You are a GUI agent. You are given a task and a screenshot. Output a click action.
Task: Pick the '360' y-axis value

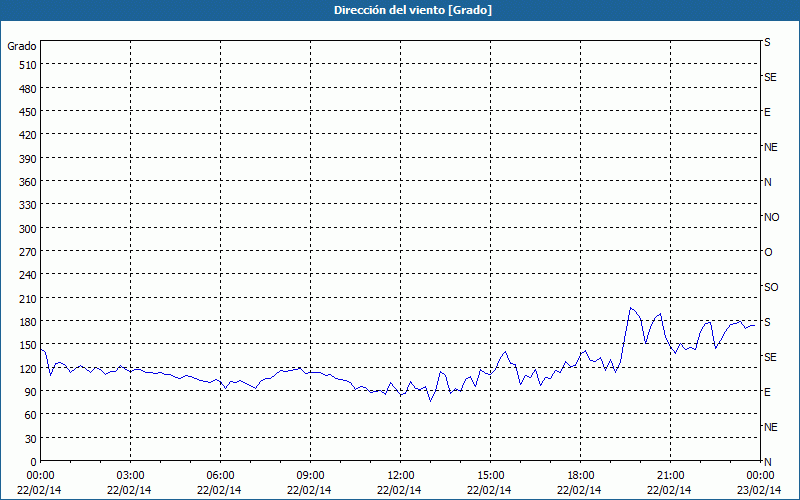(28, 182)
